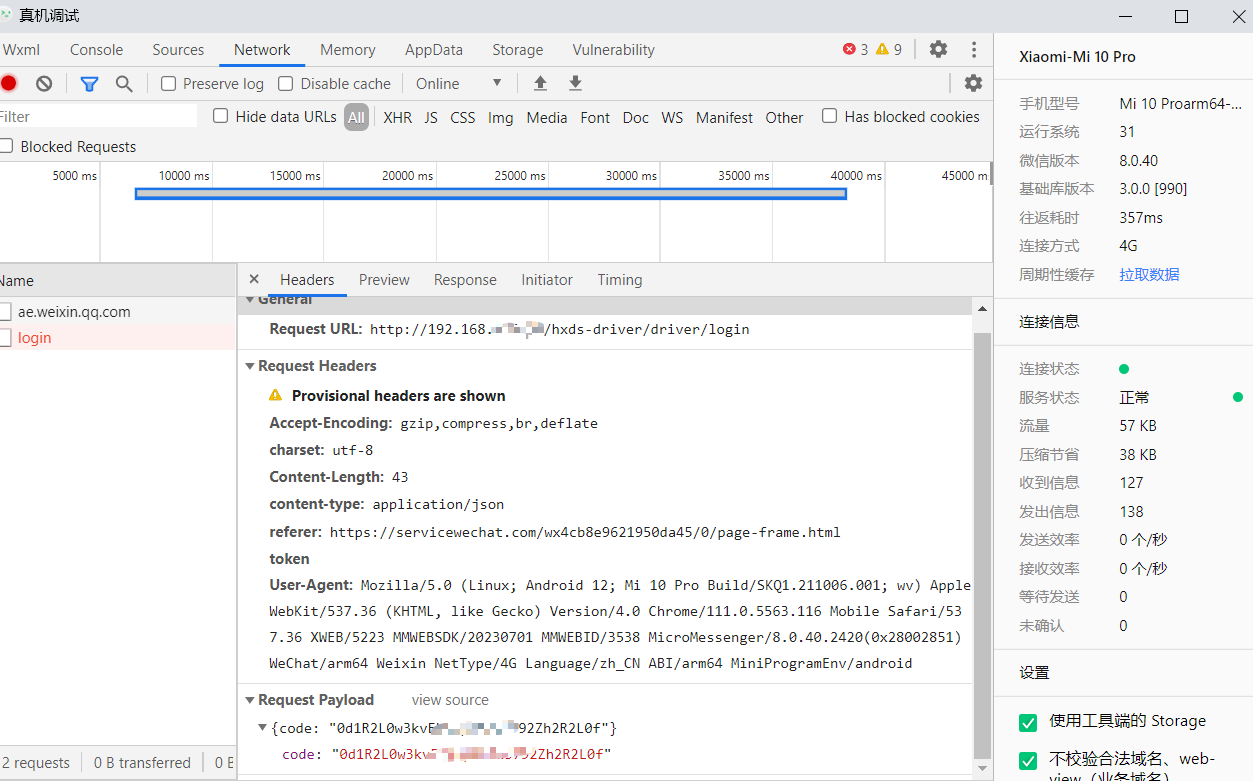
Task: Focus the Filter text field
Action: (98, 117)
